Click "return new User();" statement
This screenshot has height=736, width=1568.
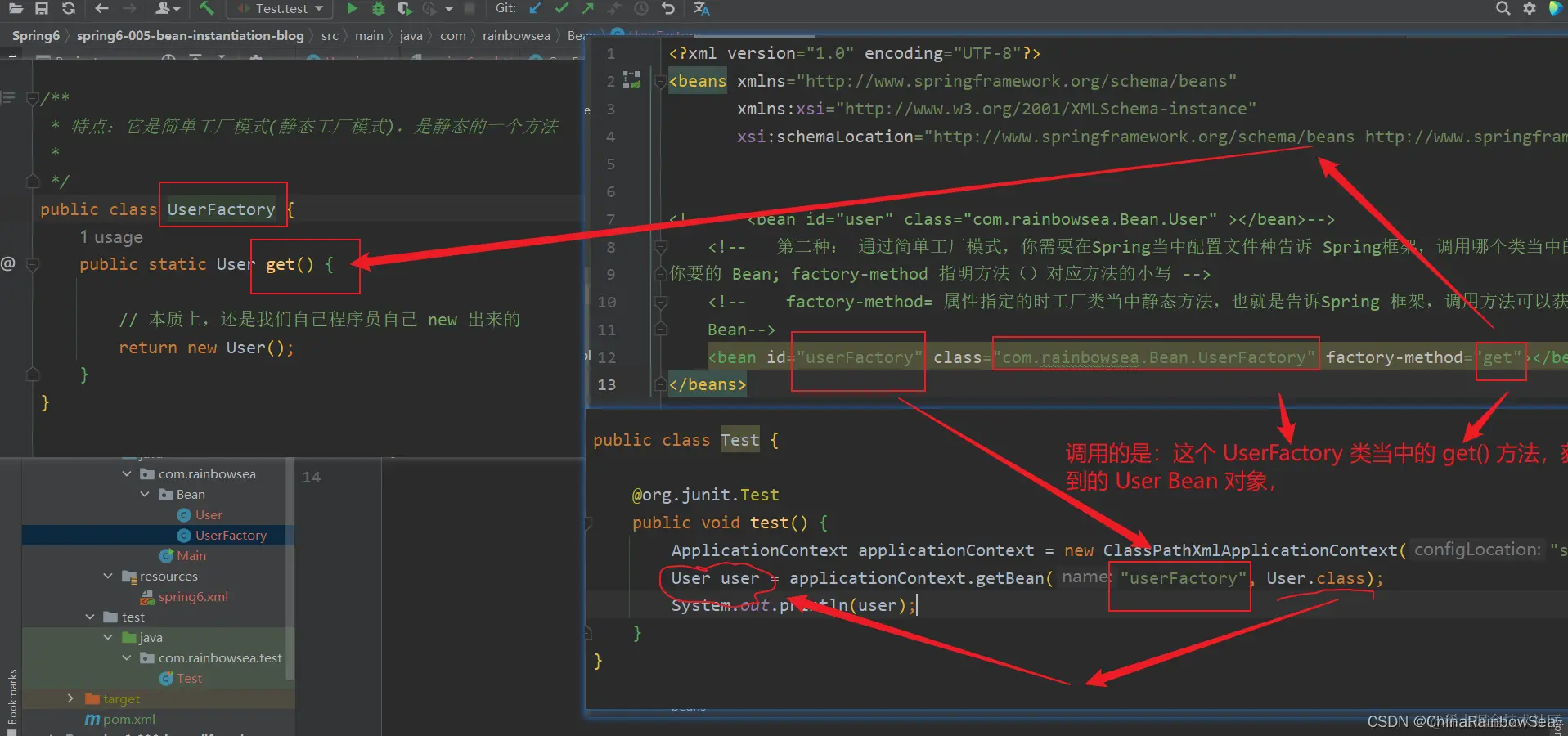coord(206,348)
